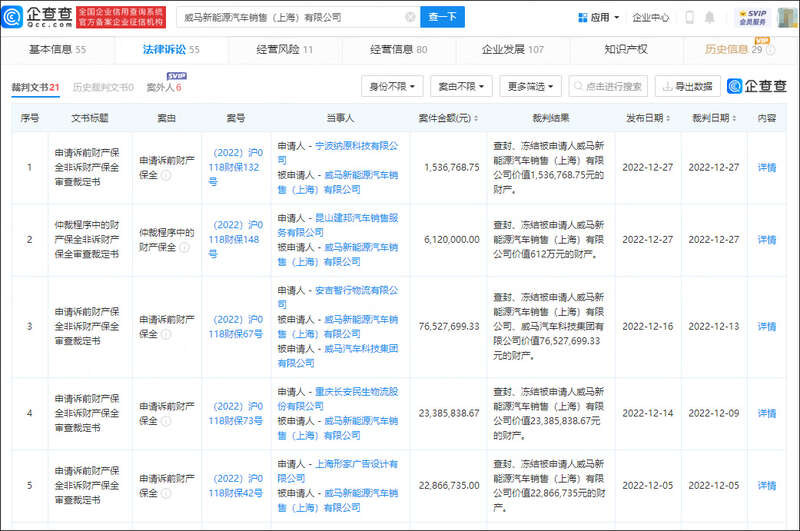Open the 应用 menu in the header
This screenshot has width=800, height=531.
599,17
